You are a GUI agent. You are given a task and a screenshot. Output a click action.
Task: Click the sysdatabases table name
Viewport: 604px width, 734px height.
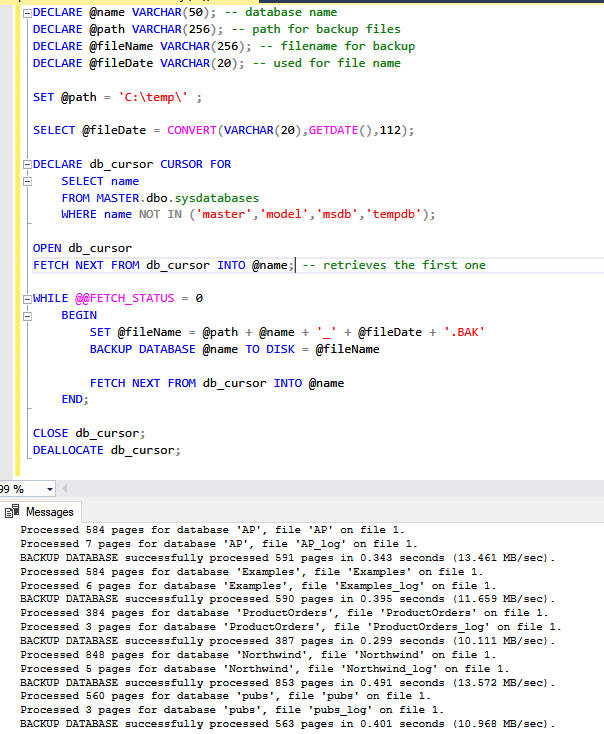217,198
